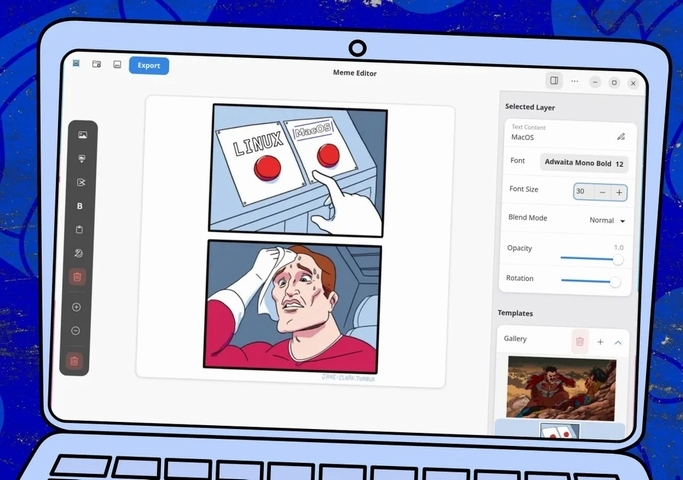
Task: Select the add image tool in the dark toolbar
Action: [x=82, y=135]
